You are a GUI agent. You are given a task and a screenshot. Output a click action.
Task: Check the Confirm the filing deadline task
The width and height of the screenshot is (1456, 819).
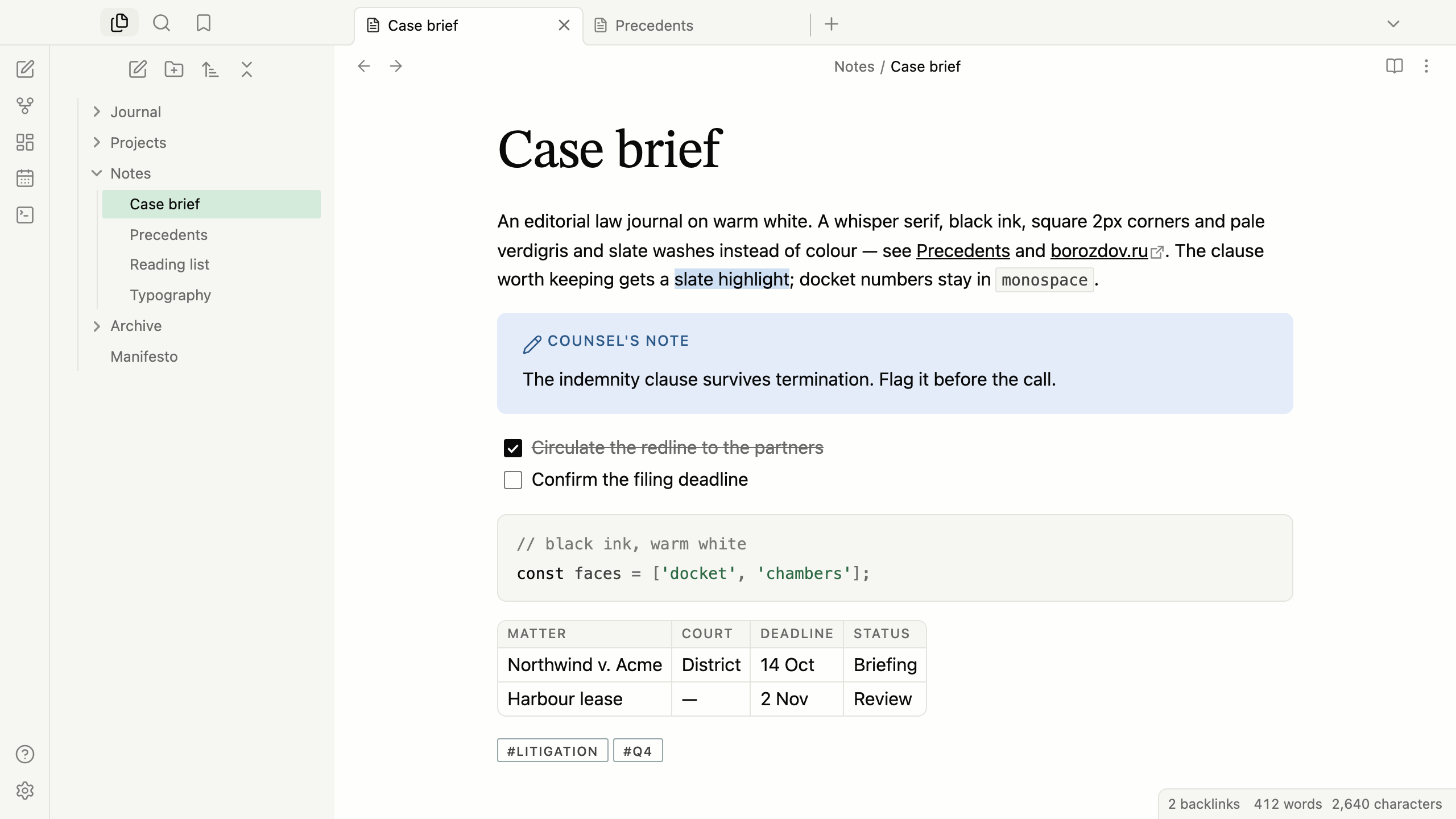pos(513,480)
